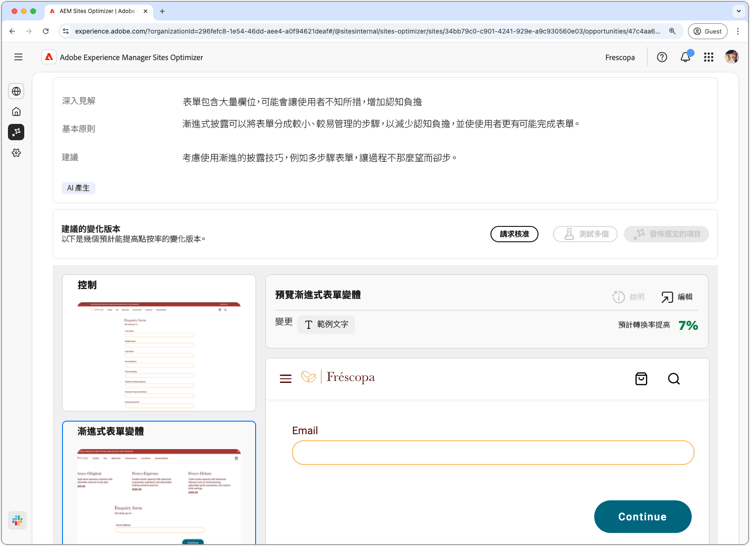The width and height of the screenshot is (750, 546).
Task: Click the Guest profile button
Action: tap(707, 31)
